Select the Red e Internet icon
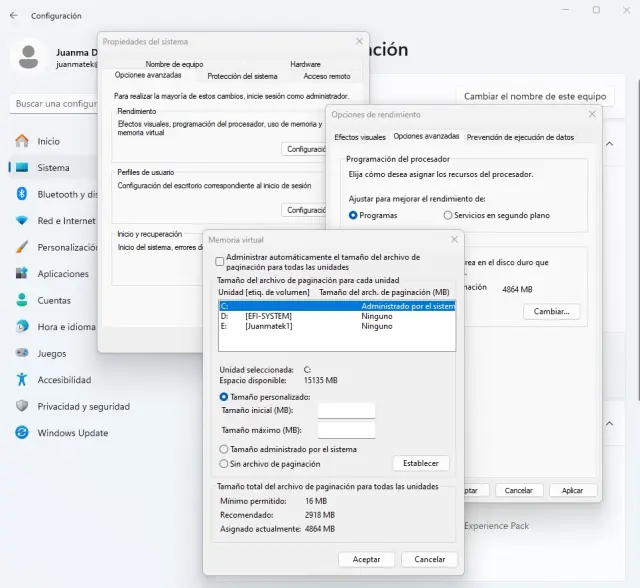The height and width of the screenshot is (588, 640). tap(21, 220)
